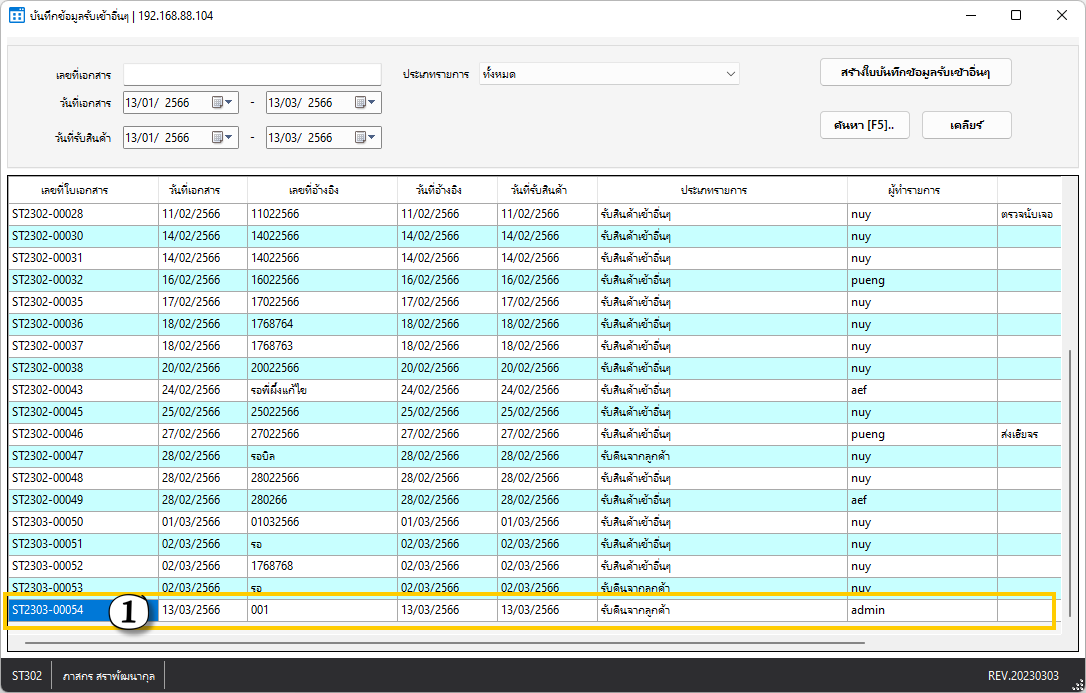1086x693 pixels.
Task: Click the app icon in title bar
Action: [x=16, y=16]
